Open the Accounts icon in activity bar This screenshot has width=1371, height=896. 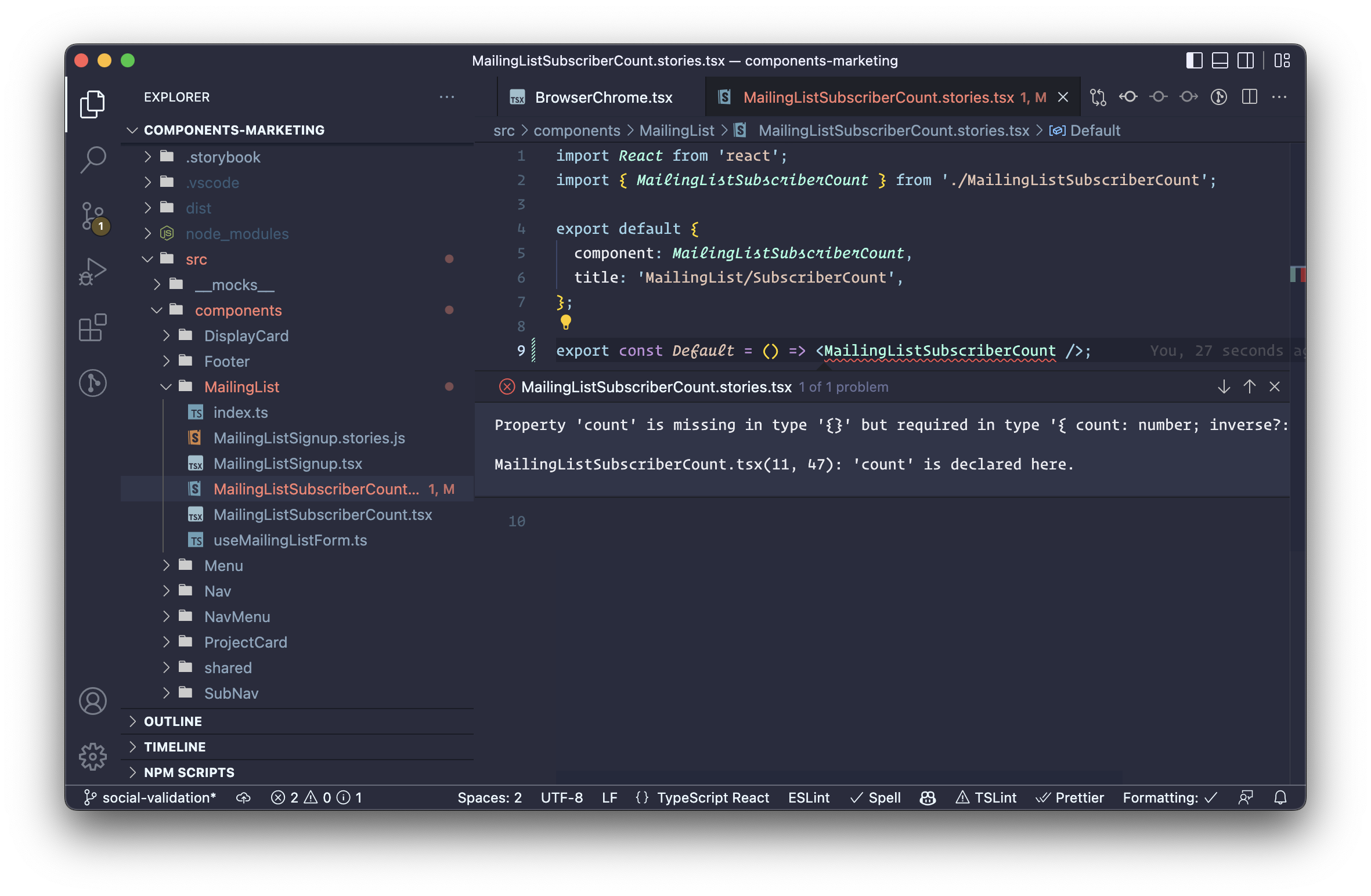[x=93, y=701]
